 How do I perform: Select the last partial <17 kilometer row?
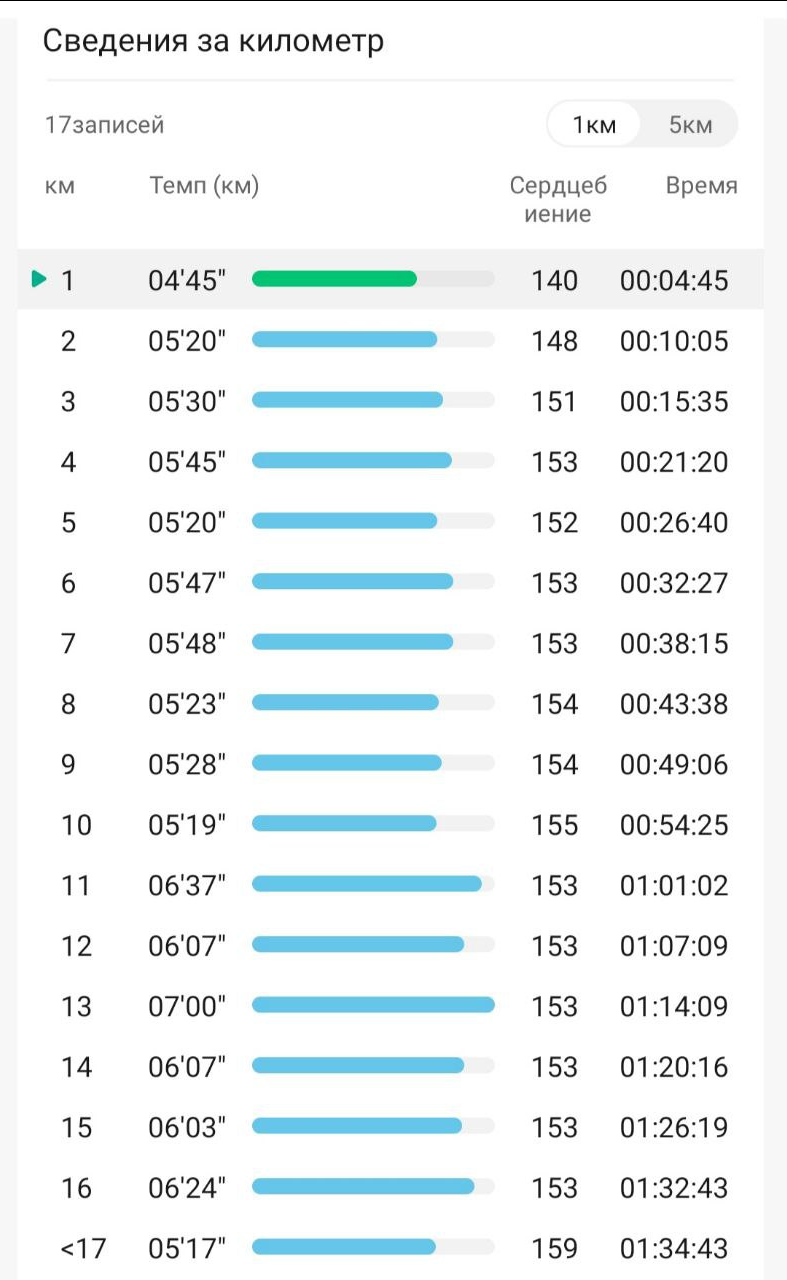(391, 1248)
